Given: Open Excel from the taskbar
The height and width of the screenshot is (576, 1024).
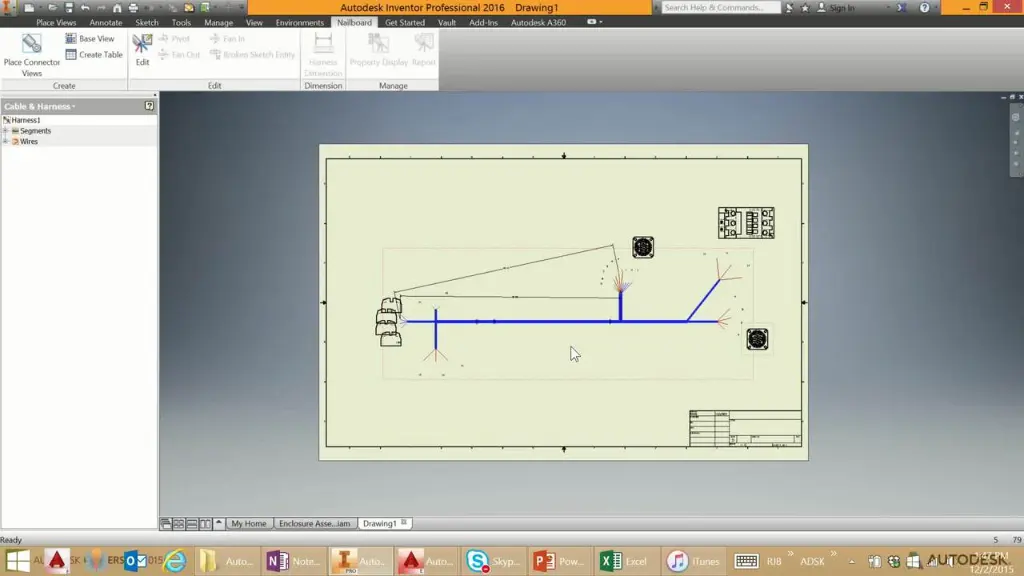Looking at the screenshot, I should coord(624,561).
